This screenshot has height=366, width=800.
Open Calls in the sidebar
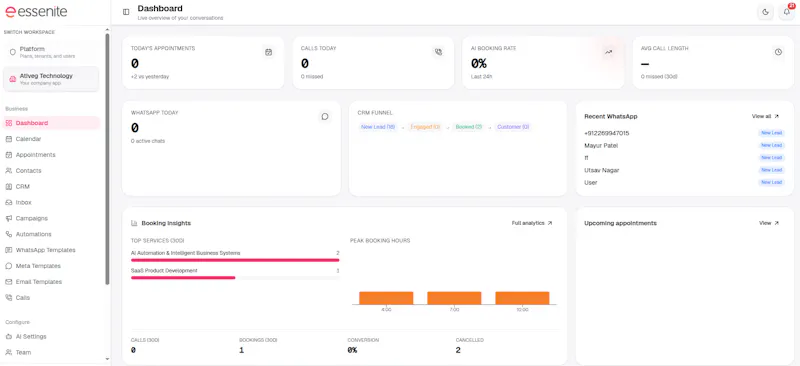tap(51, 298)
